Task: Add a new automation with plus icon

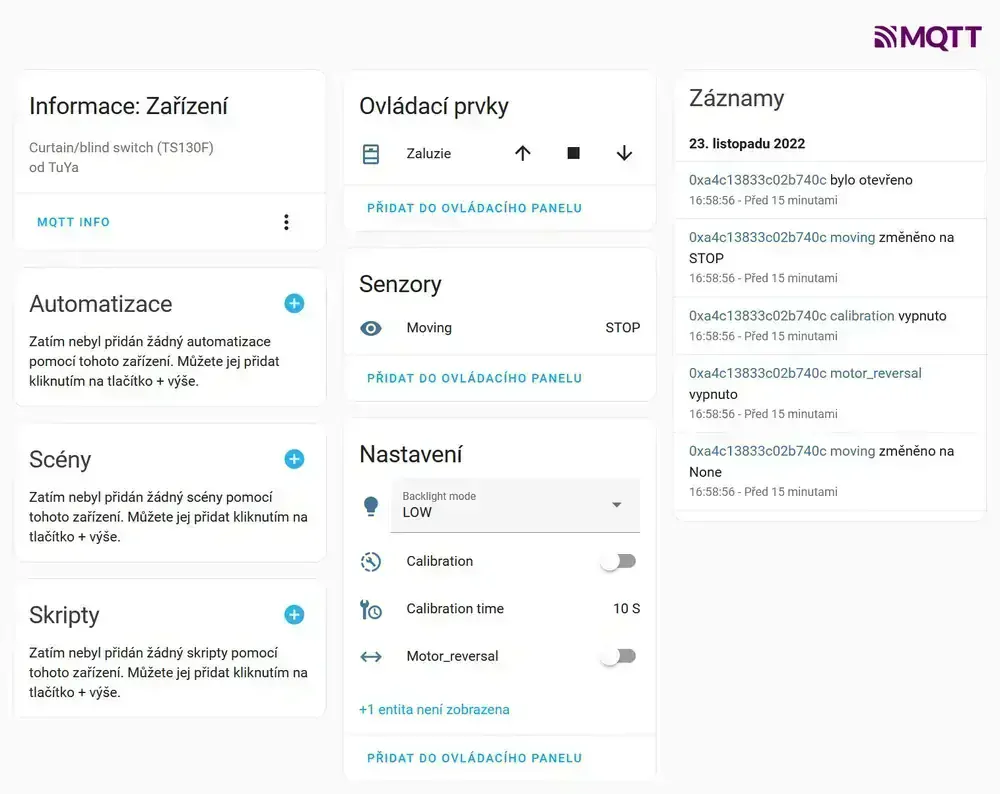Action: click(294, 303)
